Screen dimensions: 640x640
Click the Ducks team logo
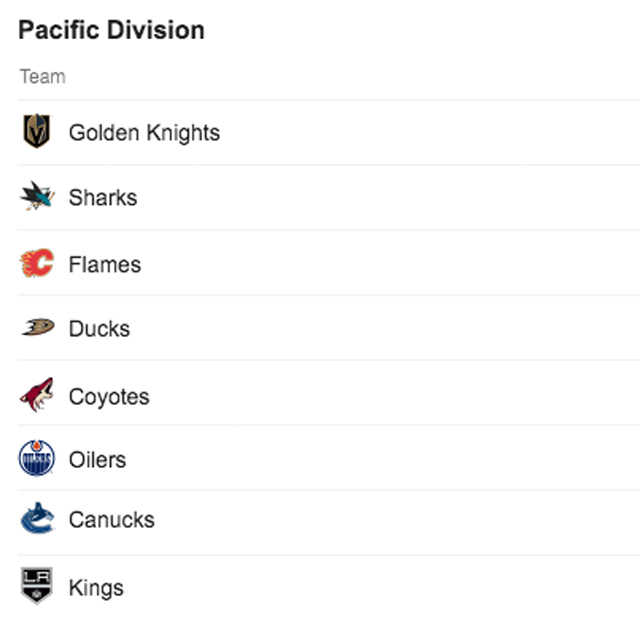point(37,328)
